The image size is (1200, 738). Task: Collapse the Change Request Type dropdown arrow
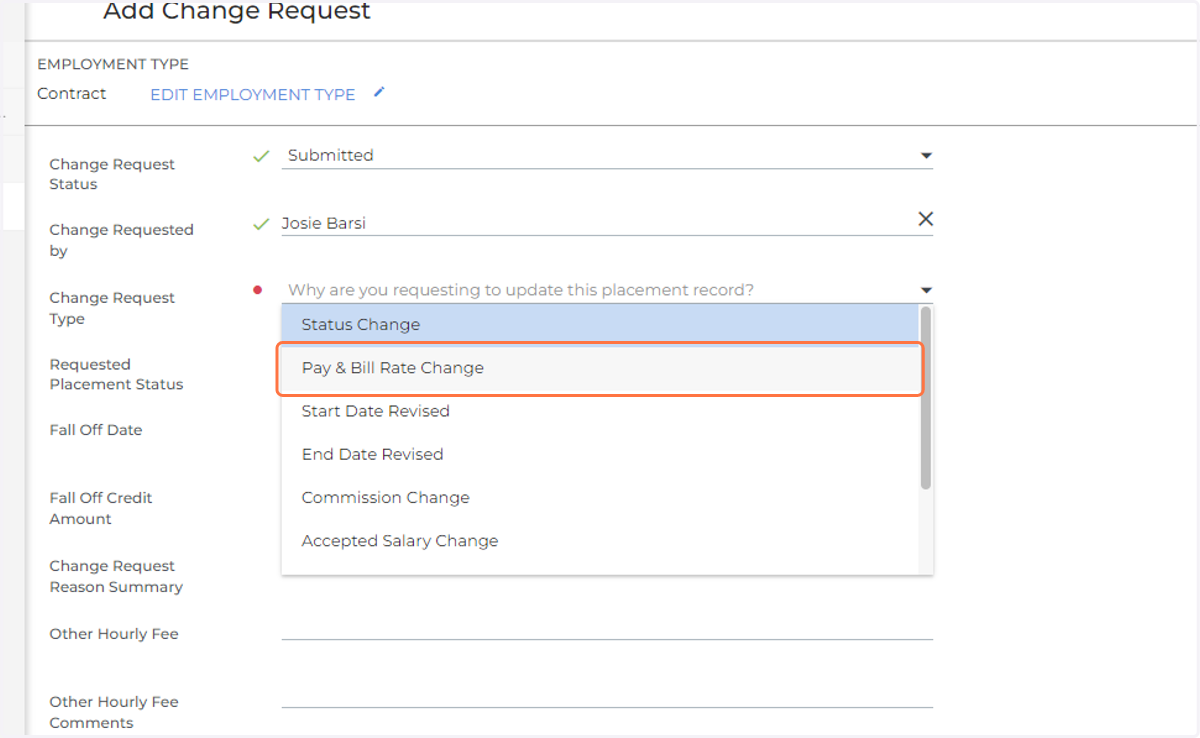tap(926, 291)
